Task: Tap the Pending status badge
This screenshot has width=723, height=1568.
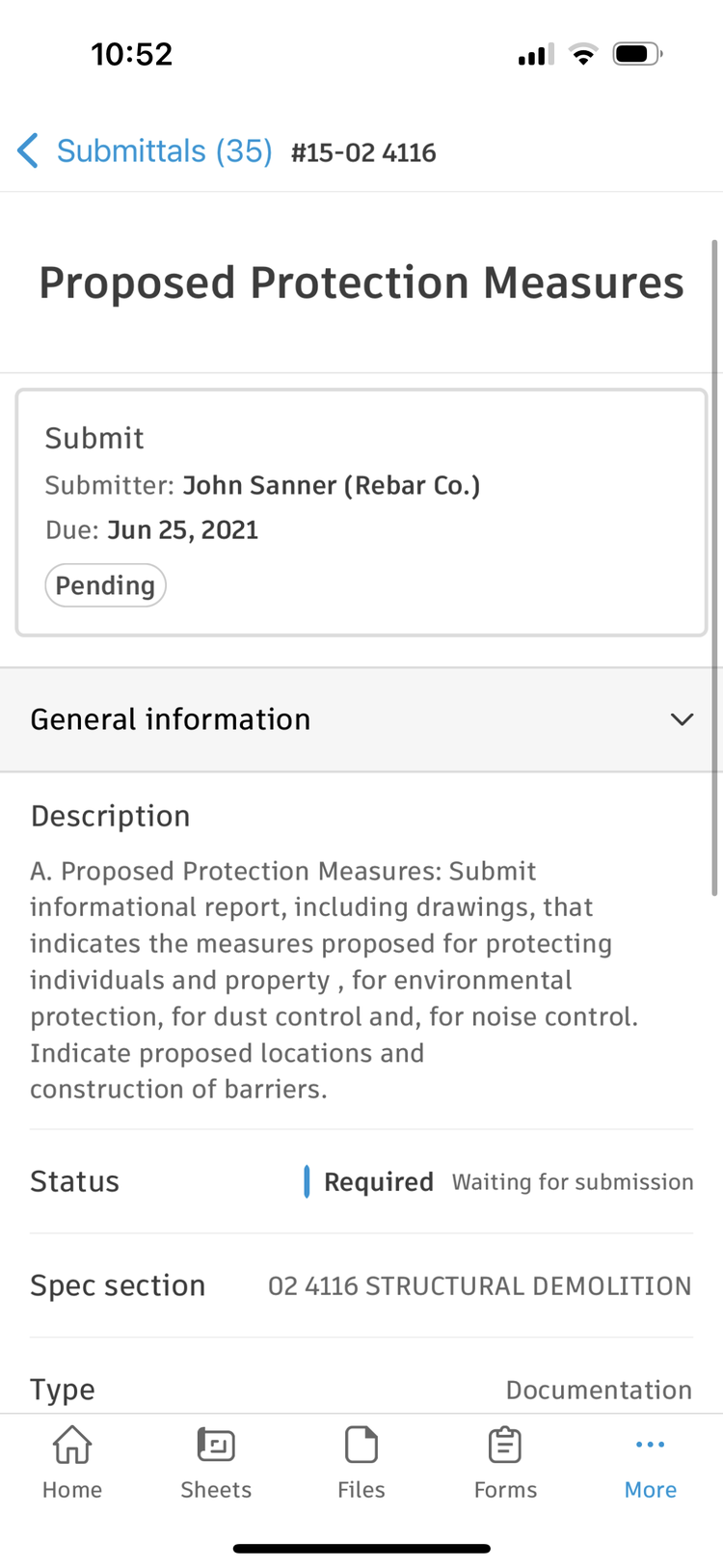Action: point(105,585)
